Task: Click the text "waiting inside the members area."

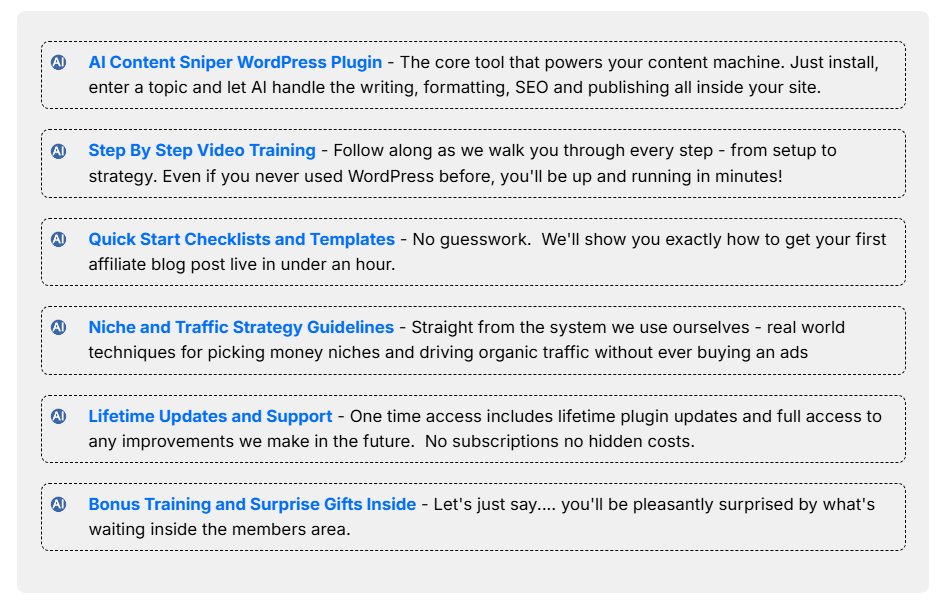Action: (219, 530)
